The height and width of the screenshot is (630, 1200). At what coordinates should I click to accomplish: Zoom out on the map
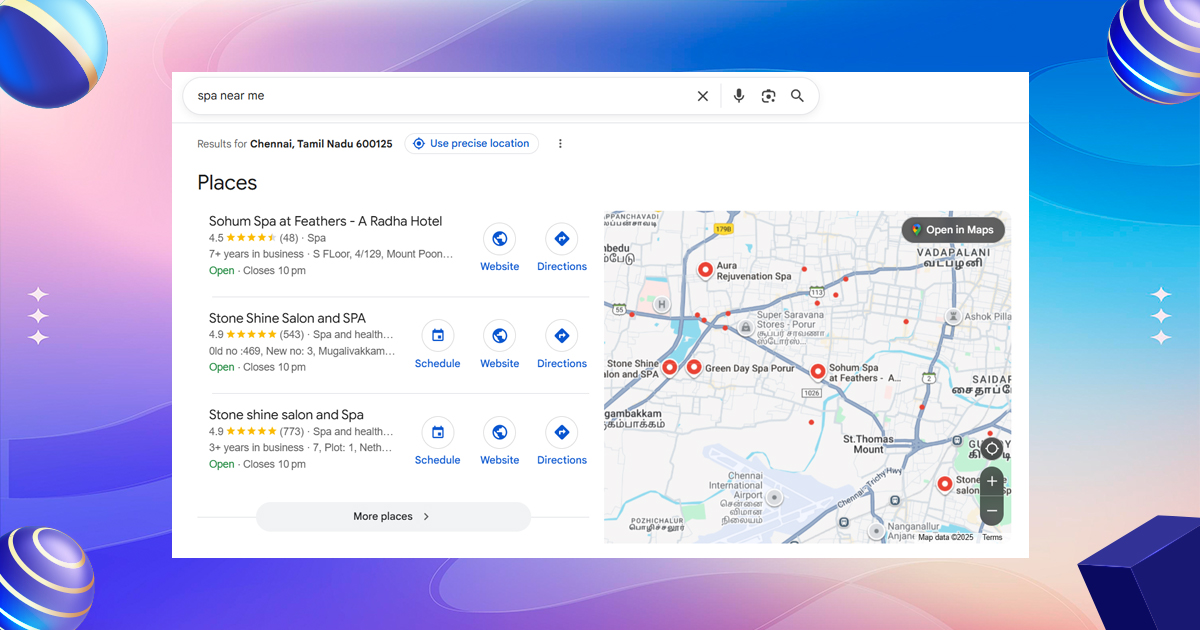pos(992,510)
